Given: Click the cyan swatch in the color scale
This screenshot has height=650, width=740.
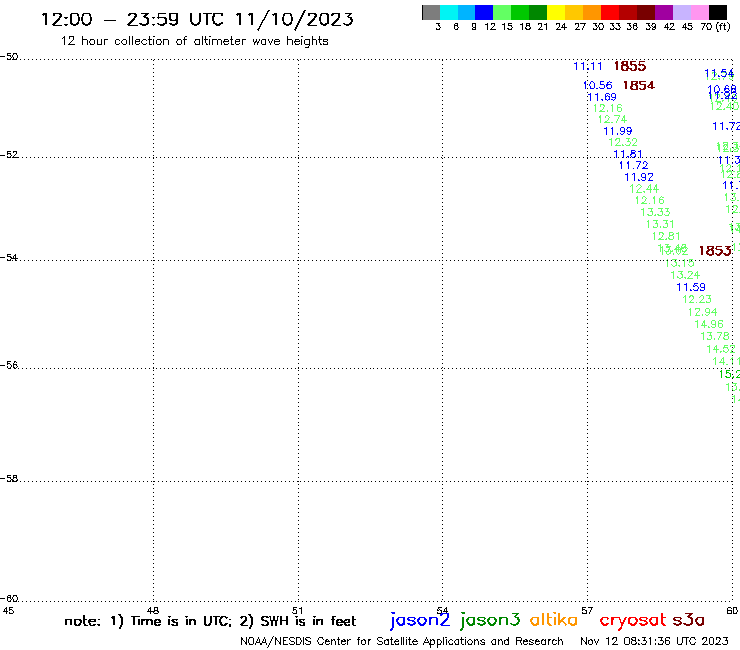Looking at the screenshot, I should pos(449,12).
